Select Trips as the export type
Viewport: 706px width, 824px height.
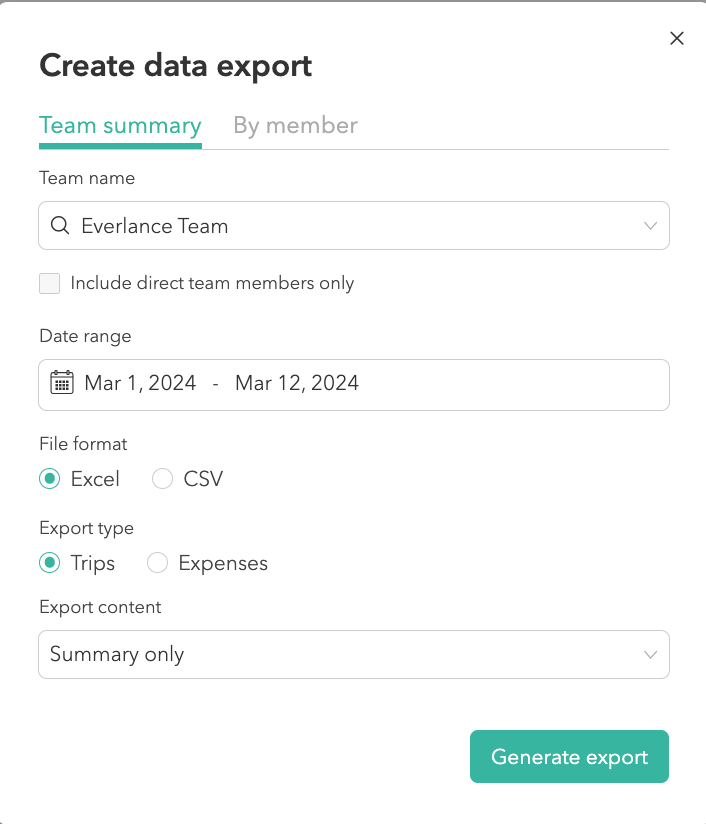[x=50, y=563]
